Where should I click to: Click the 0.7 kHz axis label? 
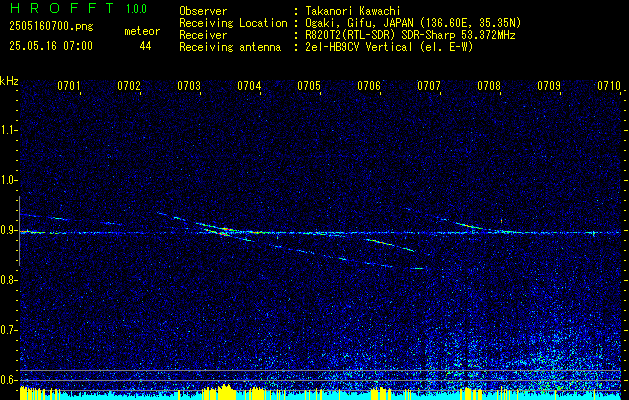[x=8, y=330]
